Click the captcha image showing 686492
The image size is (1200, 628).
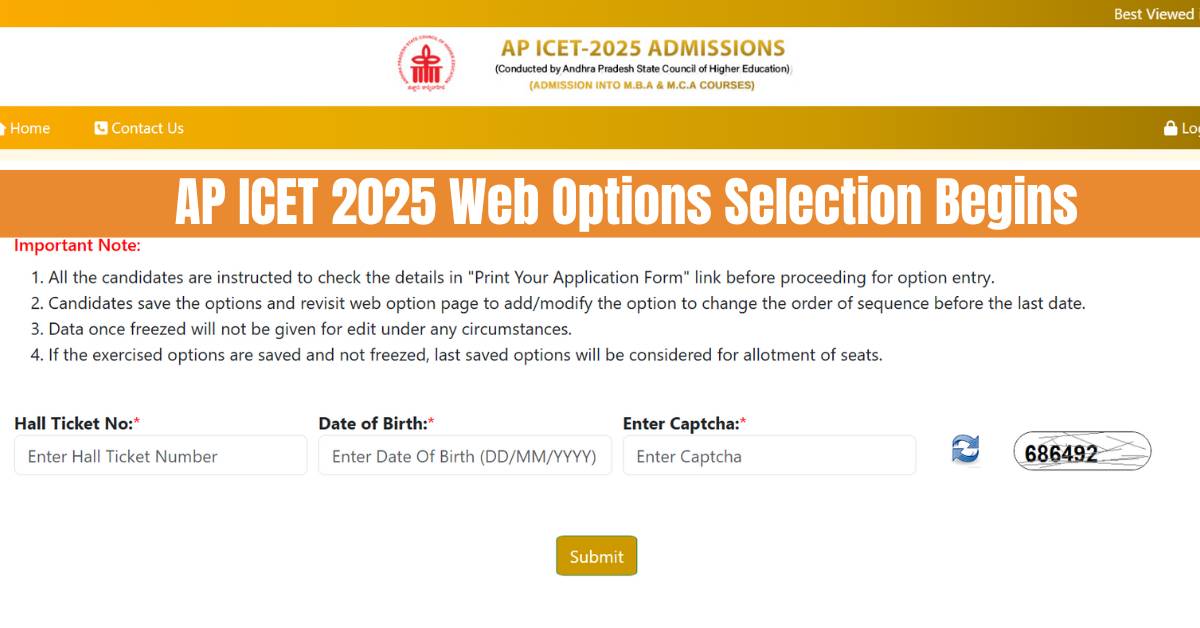click(1082, 452)
